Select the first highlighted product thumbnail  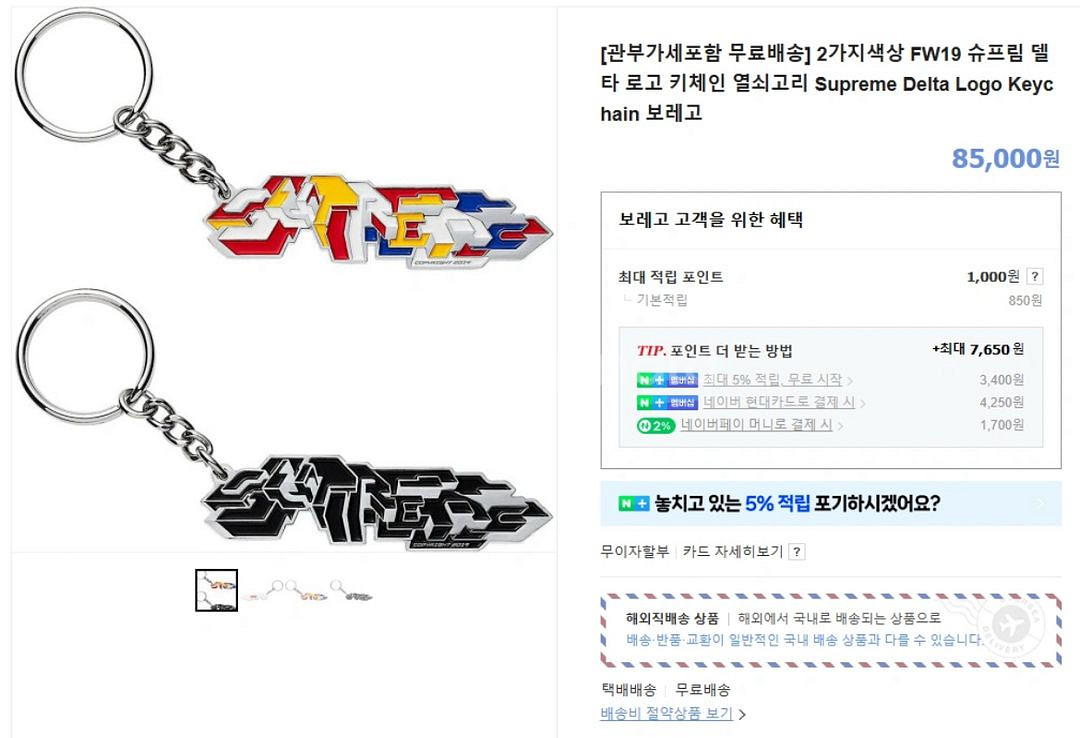click(x=216, y=590)
